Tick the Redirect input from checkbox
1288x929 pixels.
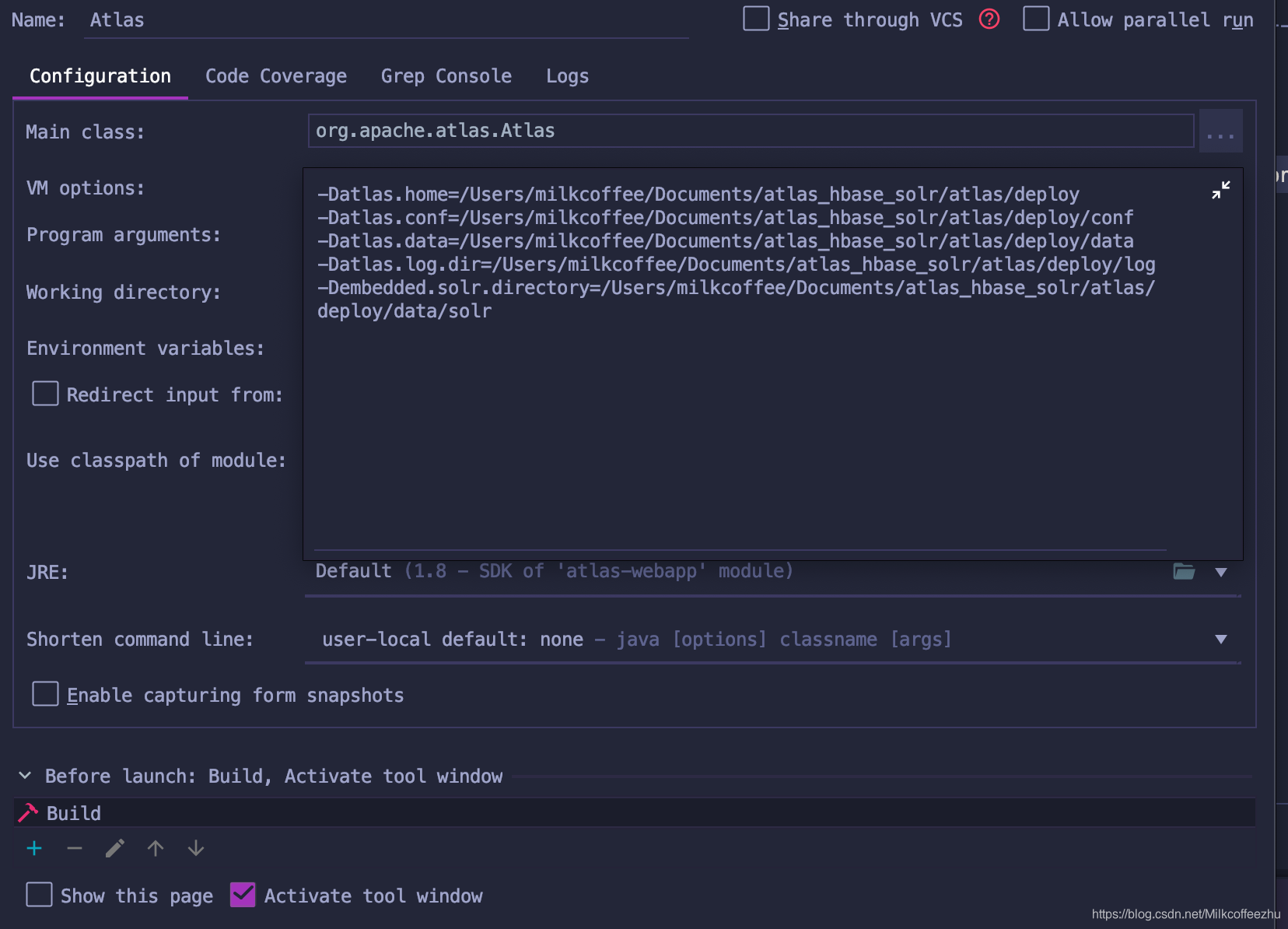(45, 394)
